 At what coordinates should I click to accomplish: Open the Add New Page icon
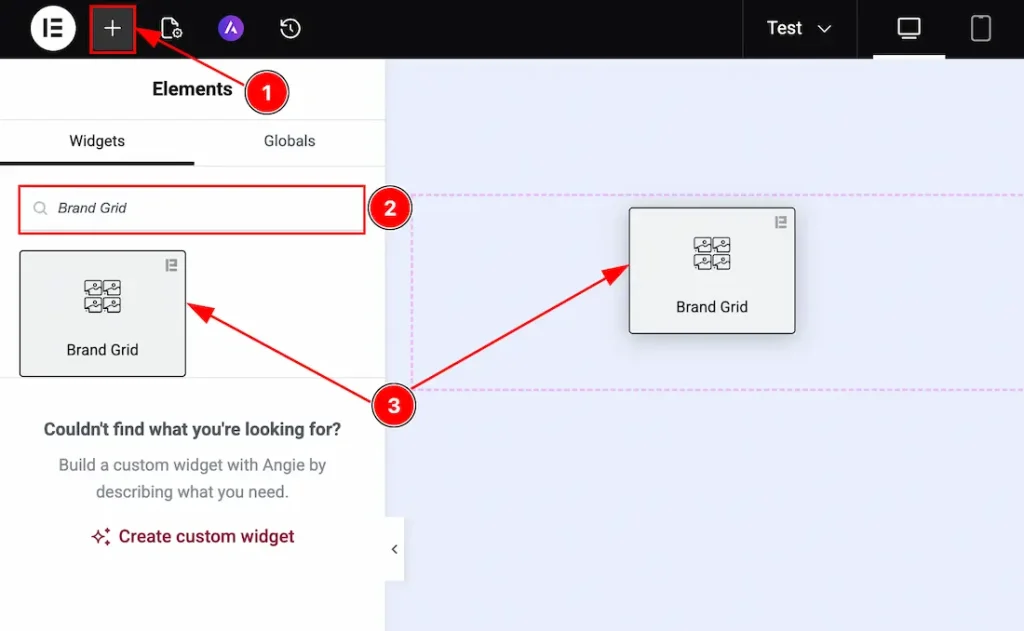point(170,28)
